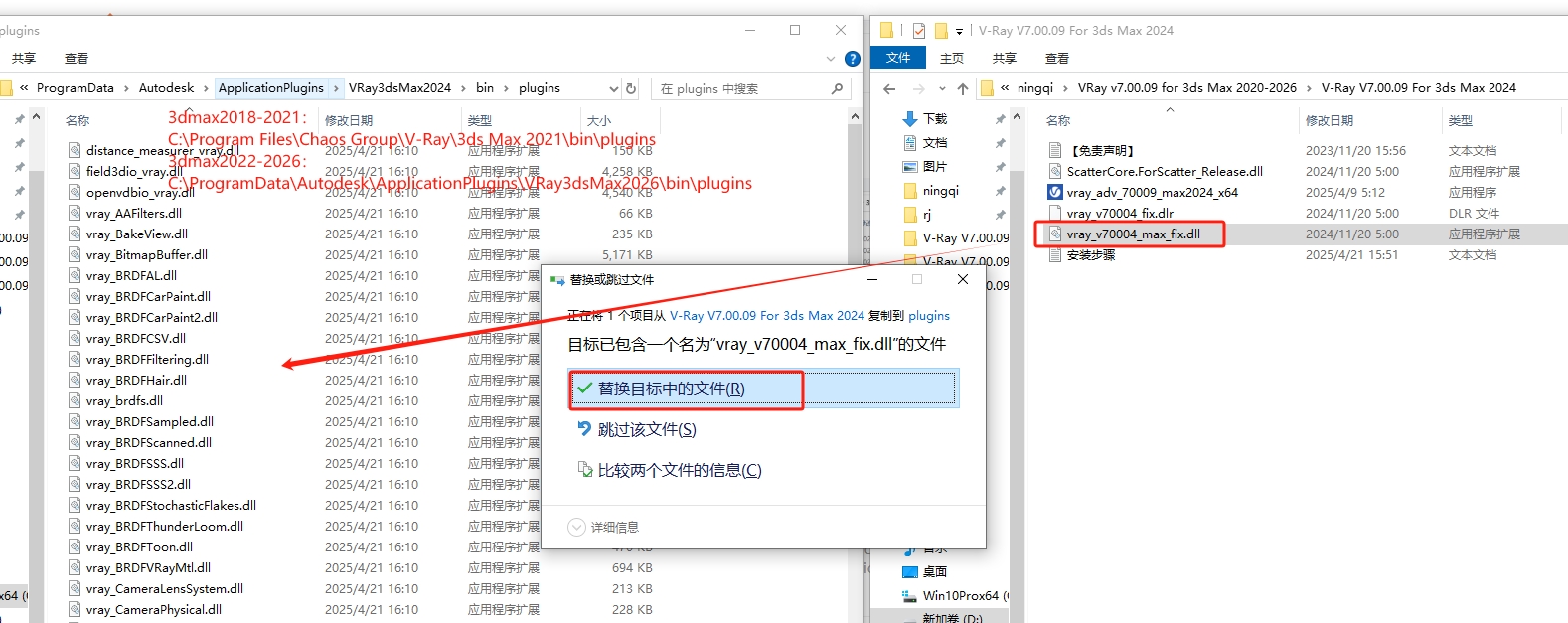Select file icon of vray_AAFilters.dll
1568x623 pixels.
click(x=75, y=213)
